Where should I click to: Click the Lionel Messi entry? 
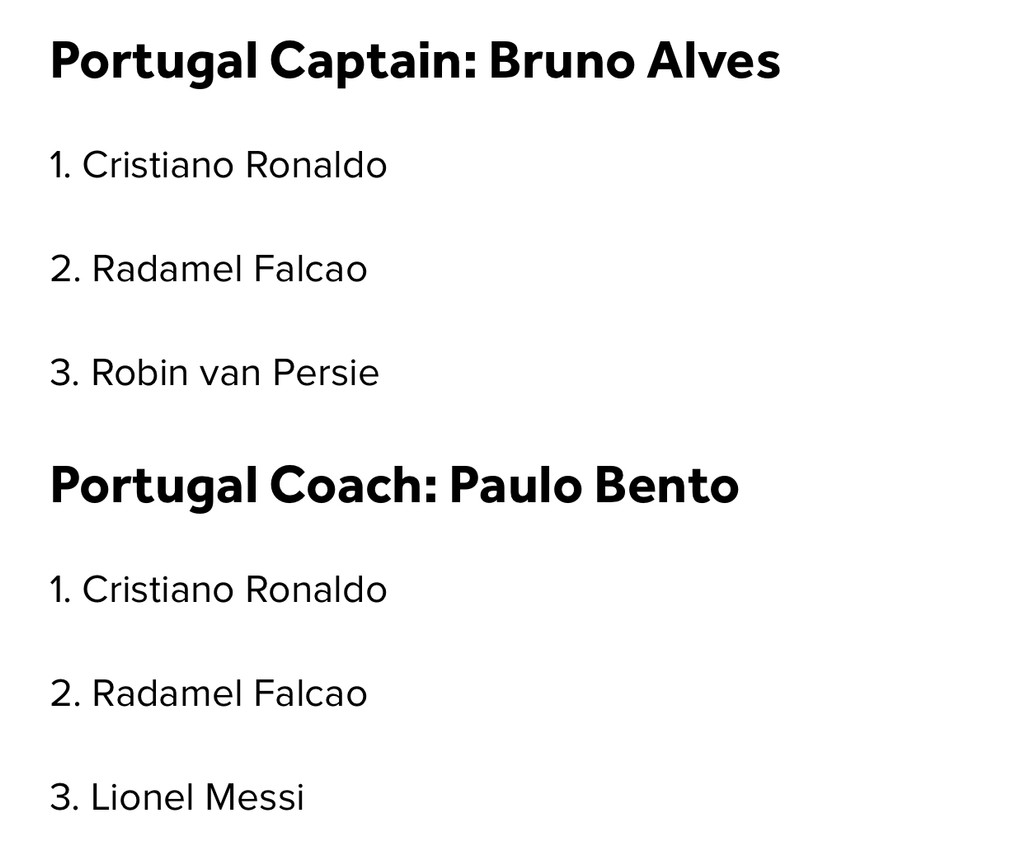(x=197, y=797)
